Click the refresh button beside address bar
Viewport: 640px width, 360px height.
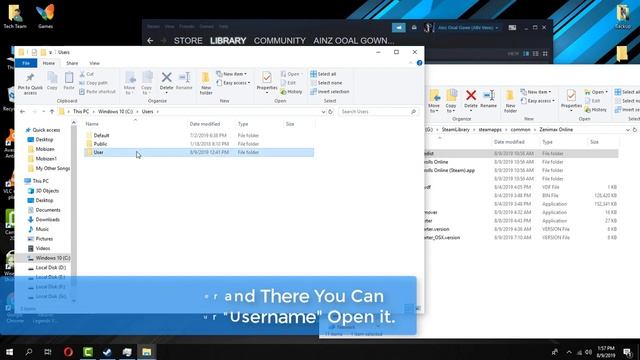pyautogui.click(x=331, y=111)
